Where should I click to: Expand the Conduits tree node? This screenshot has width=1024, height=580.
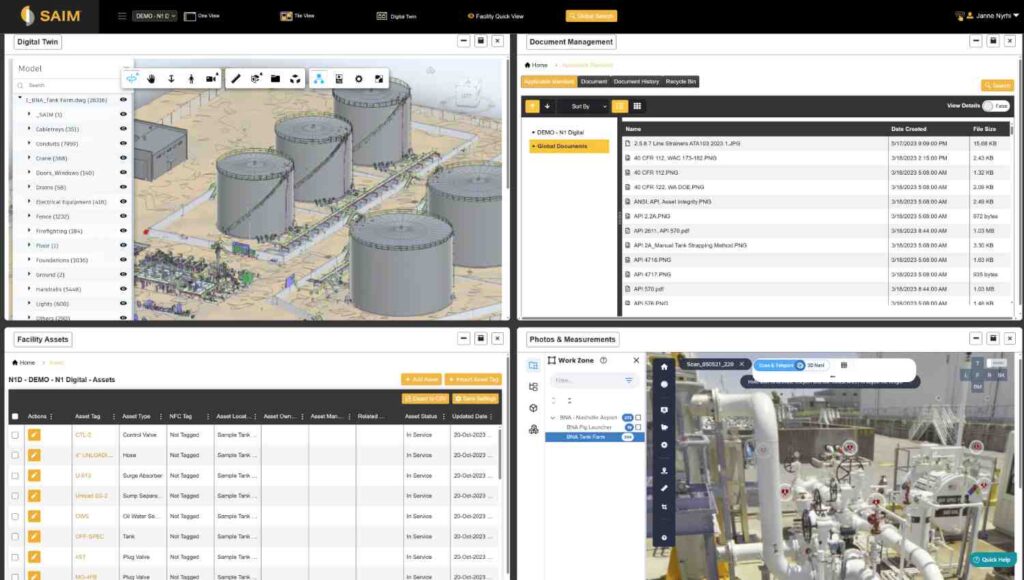pos(29,144)
